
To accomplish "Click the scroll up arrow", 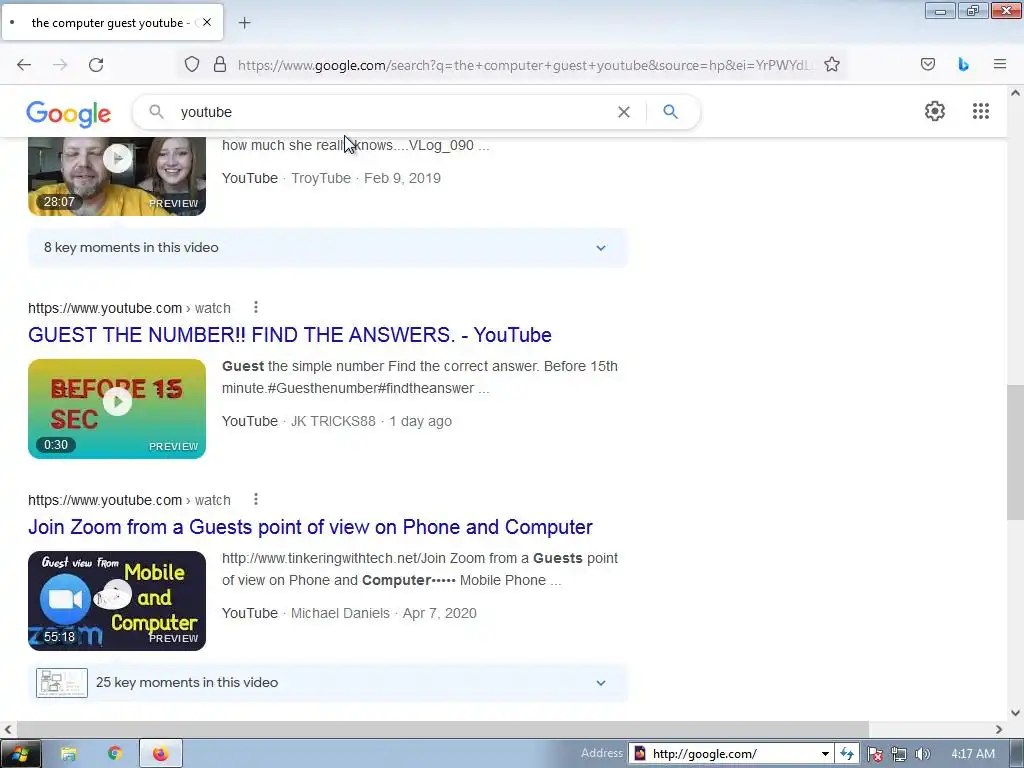I will click(x=1015, y=93).
